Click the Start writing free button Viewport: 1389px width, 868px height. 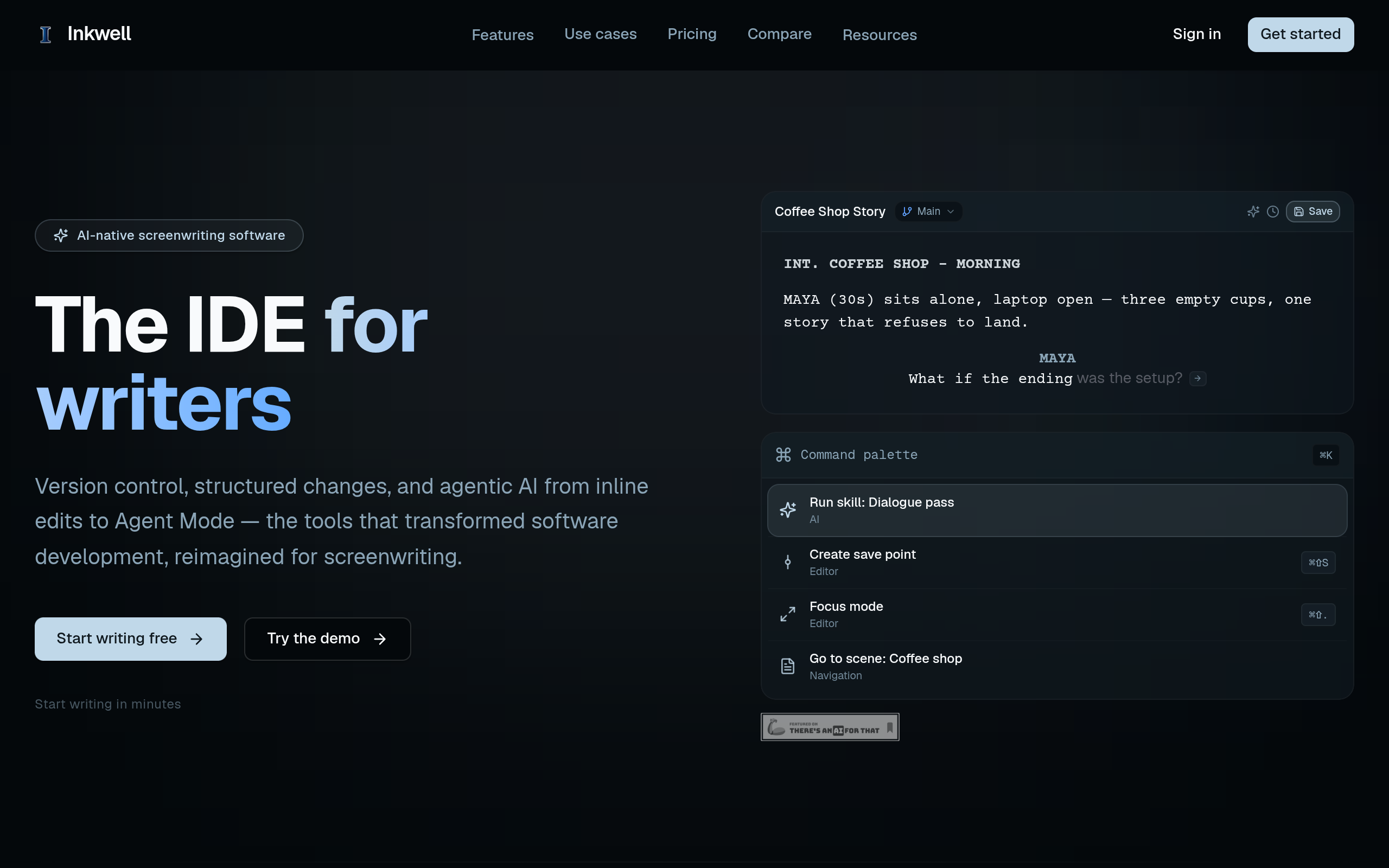(131, 639)
